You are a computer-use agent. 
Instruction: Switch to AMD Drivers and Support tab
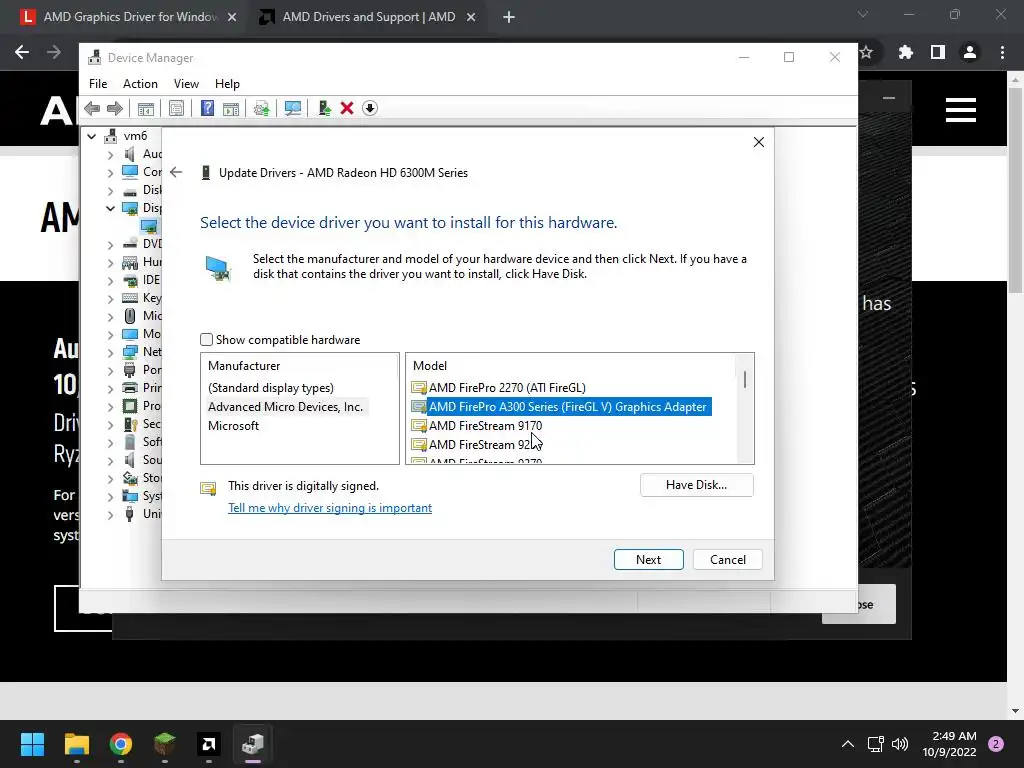pos(368,17)
